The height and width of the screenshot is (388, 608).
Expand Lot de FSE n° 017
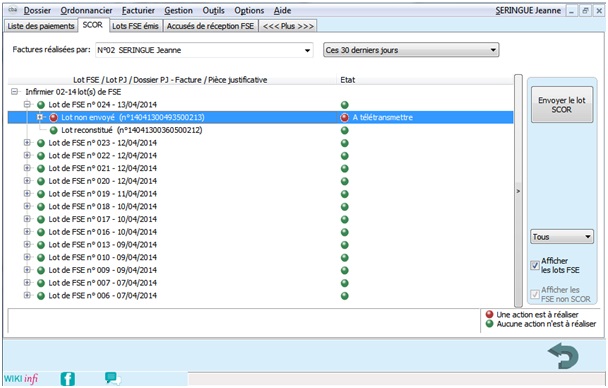(x=27, y=219)
